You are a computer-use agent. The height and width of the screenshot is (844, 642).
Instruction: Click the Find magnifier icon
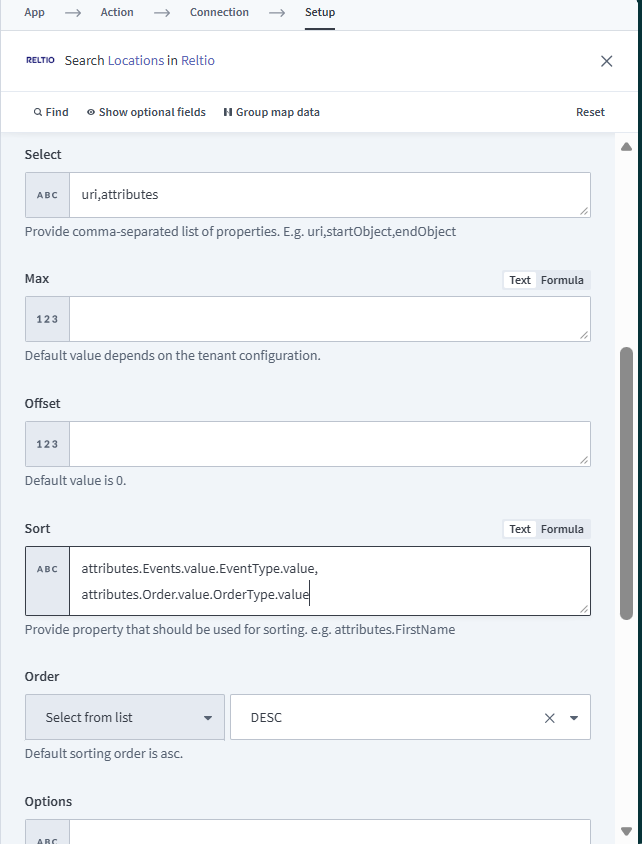pyautogui.click(x=38, y=112)
